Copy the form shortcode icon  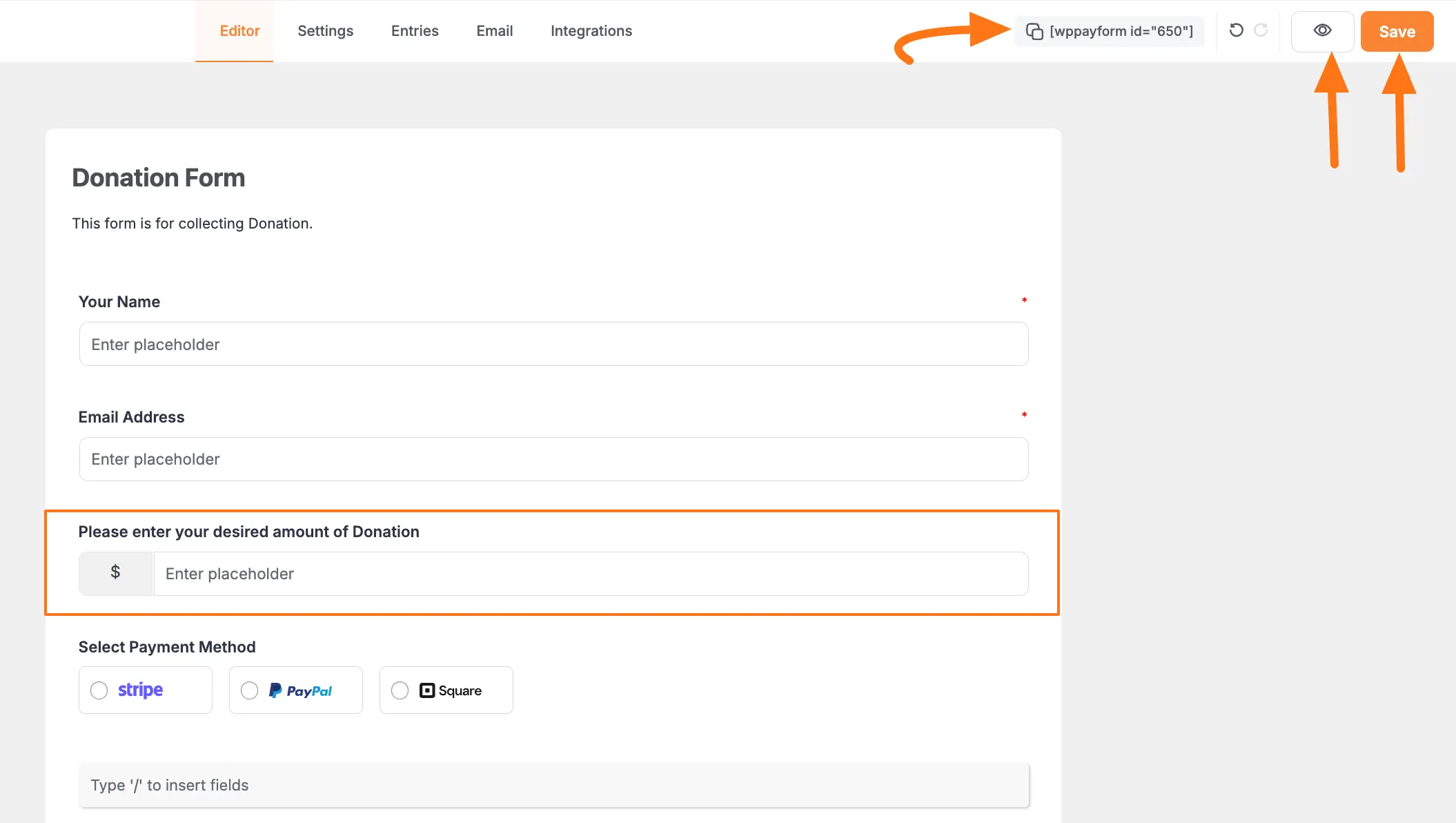(1034, 31)
